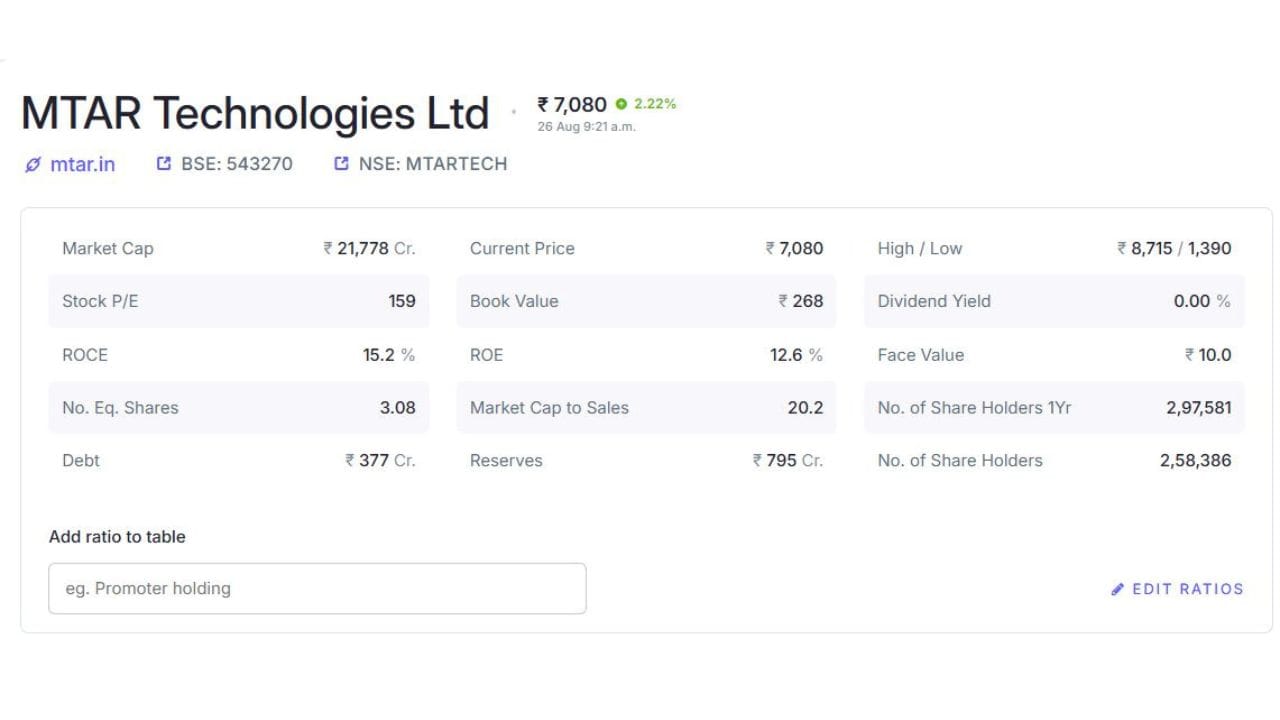Focus the Add ratio to table input
Viewport: 1280px width, 720px height.
click(x=317, y=588)
